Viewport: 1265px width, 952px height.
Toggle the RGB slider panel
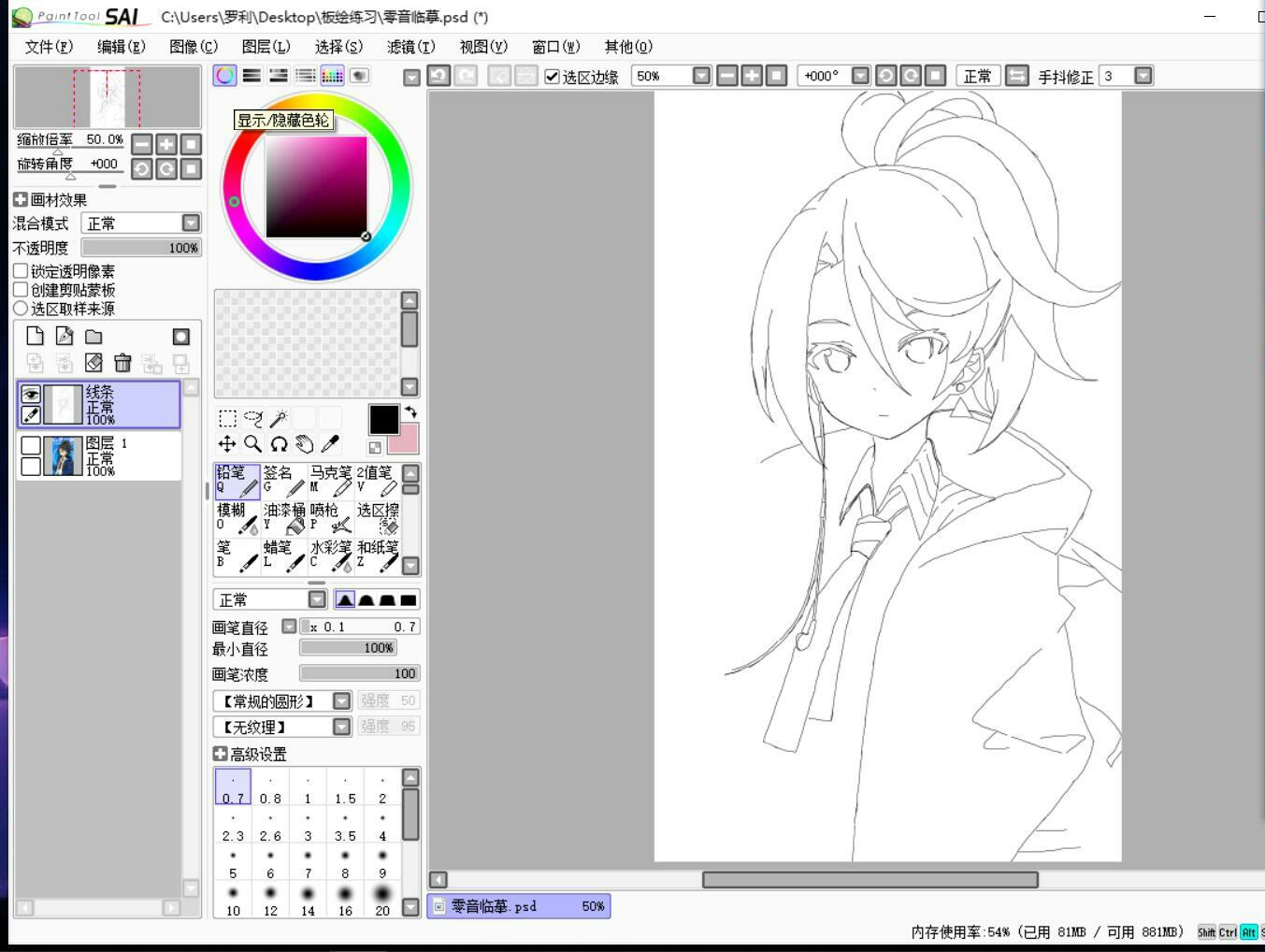[252, 76]
